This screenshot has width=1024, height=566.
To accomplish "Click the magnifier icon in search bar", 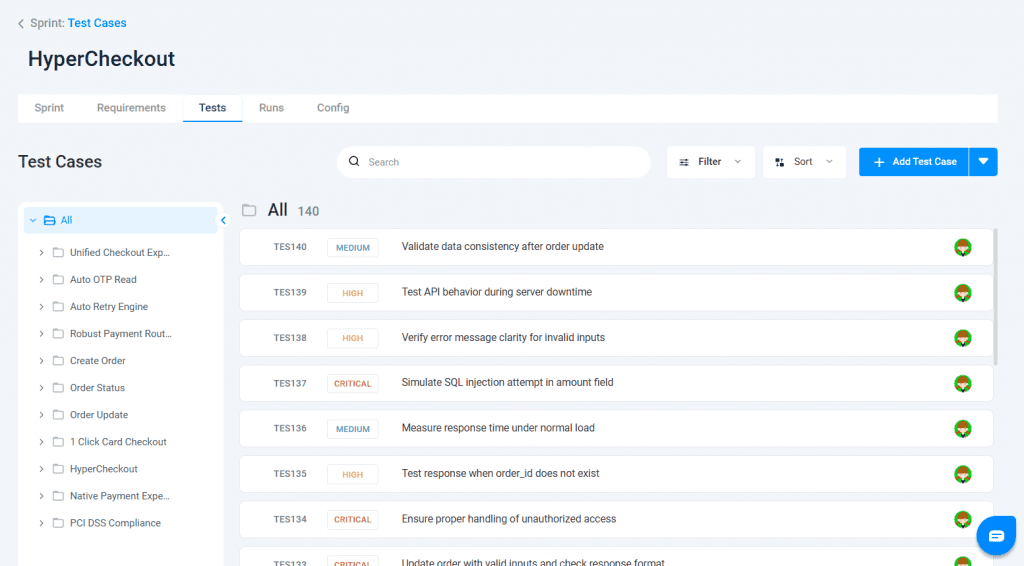I will tap(354, 162).
